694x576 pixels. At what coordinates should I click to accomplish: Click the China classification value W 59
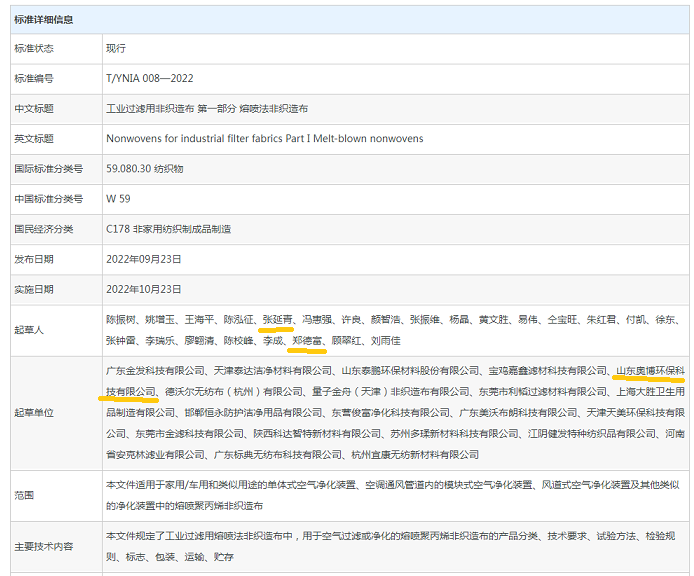coord(118,199)
